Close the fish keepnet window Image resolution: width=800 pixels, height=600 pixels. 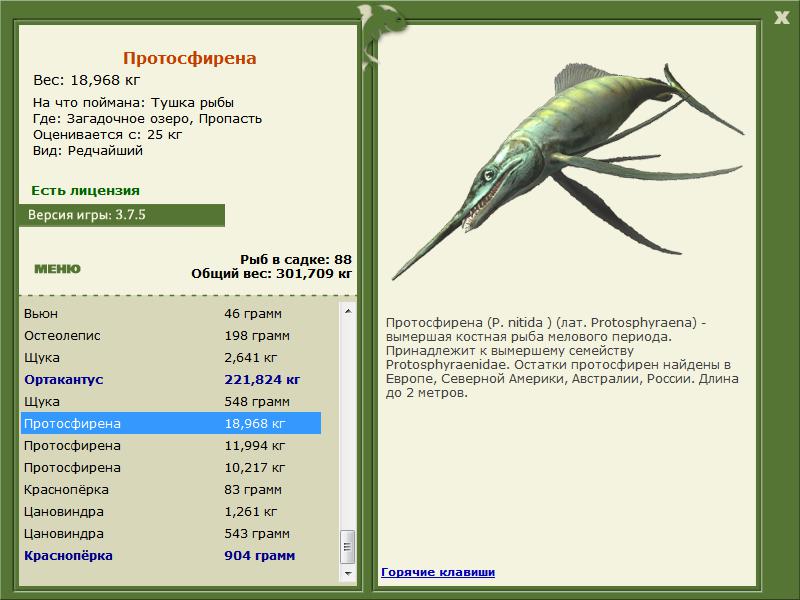pyautogui.click(x=781, y=18)
